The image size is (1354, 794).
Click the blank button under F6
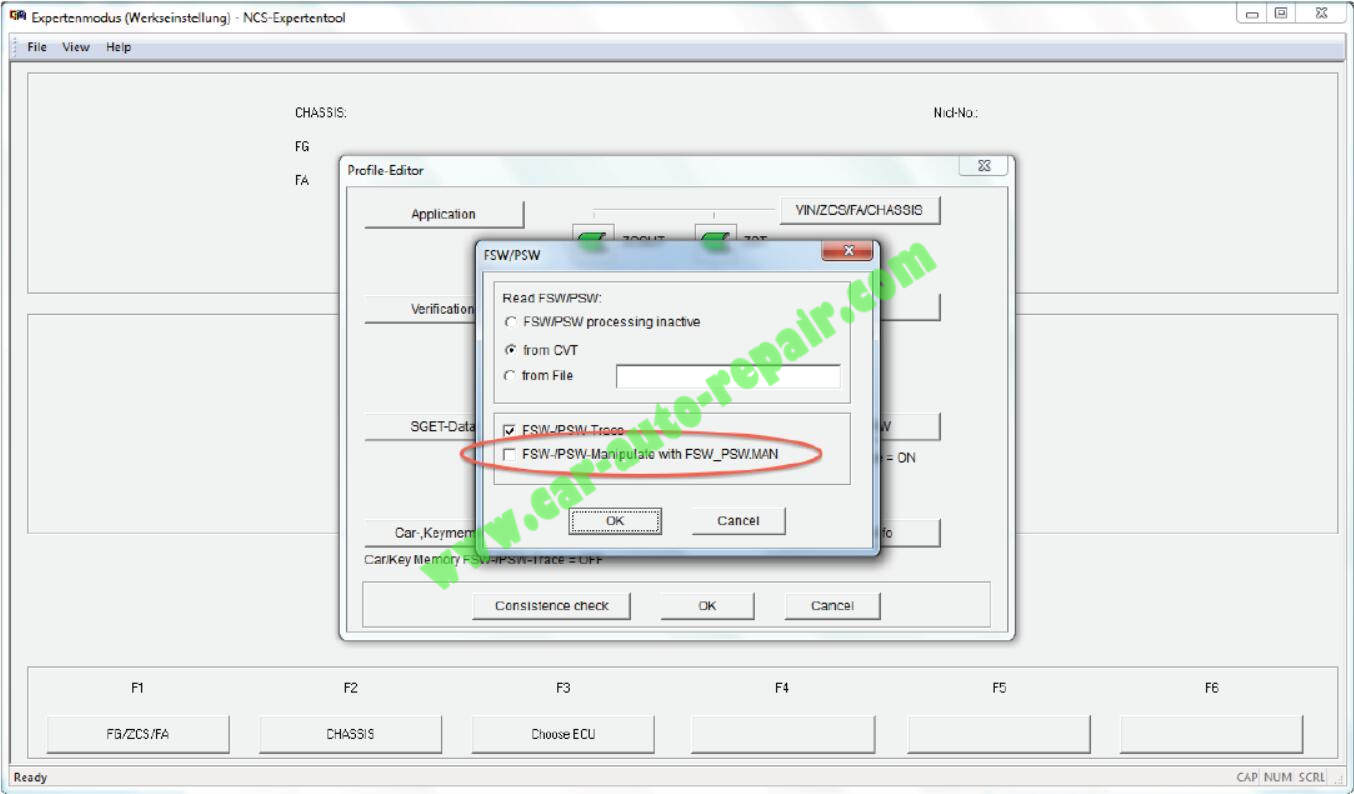coord(1211,734)
